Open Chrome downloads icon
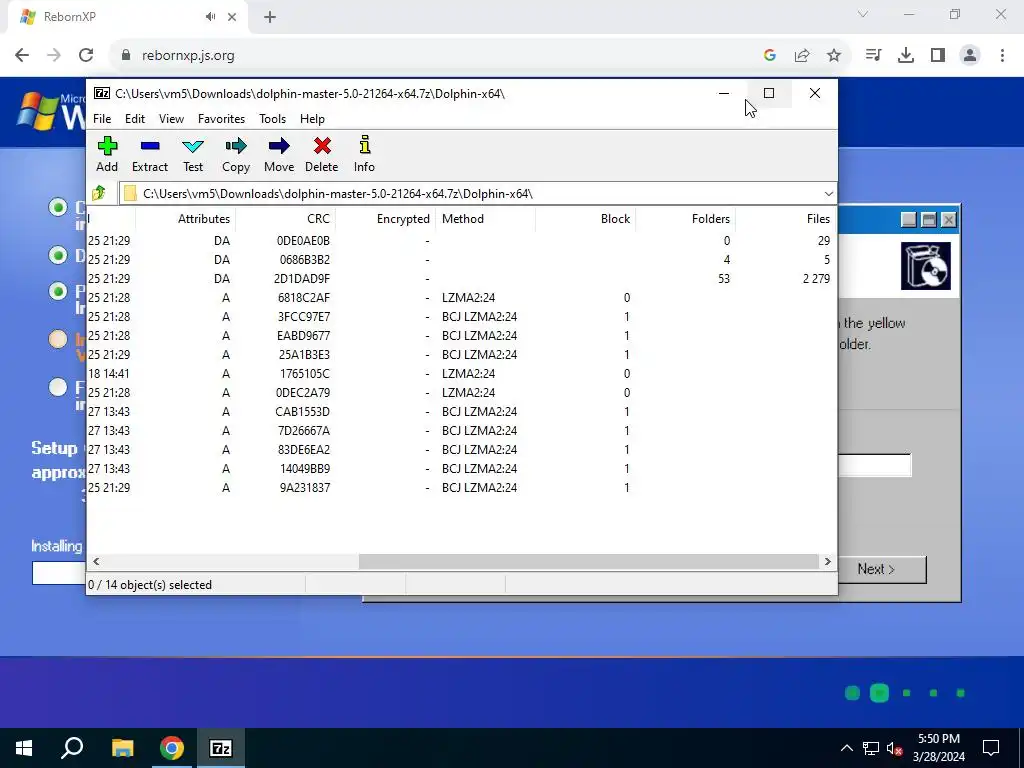 click(906, 56)
